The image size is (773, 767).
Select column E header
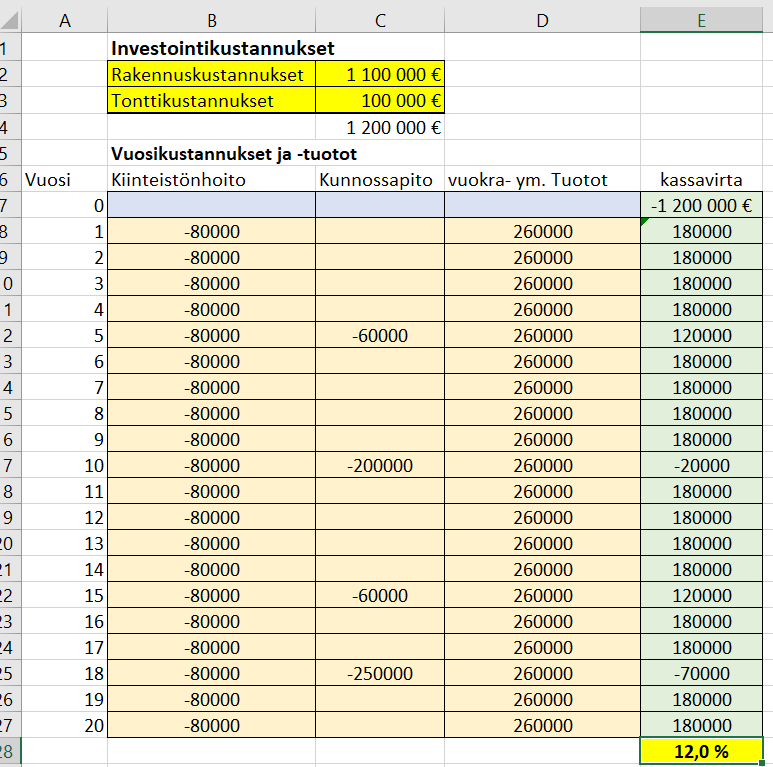click(x=701, y=21)
